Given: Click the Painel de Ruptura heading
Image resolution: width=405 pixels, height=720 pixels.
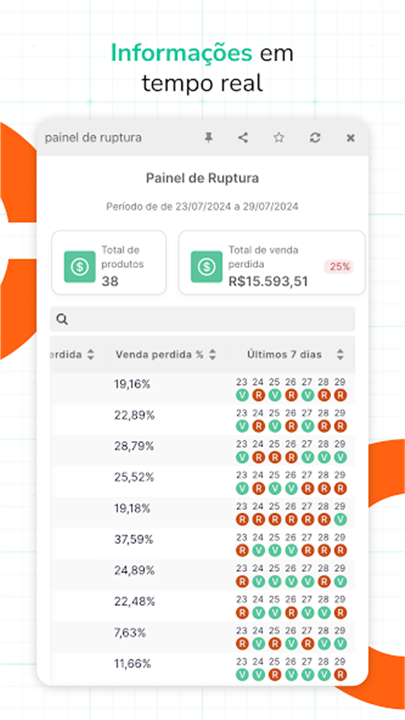Looking at the screenshot, I should [202, 178].
